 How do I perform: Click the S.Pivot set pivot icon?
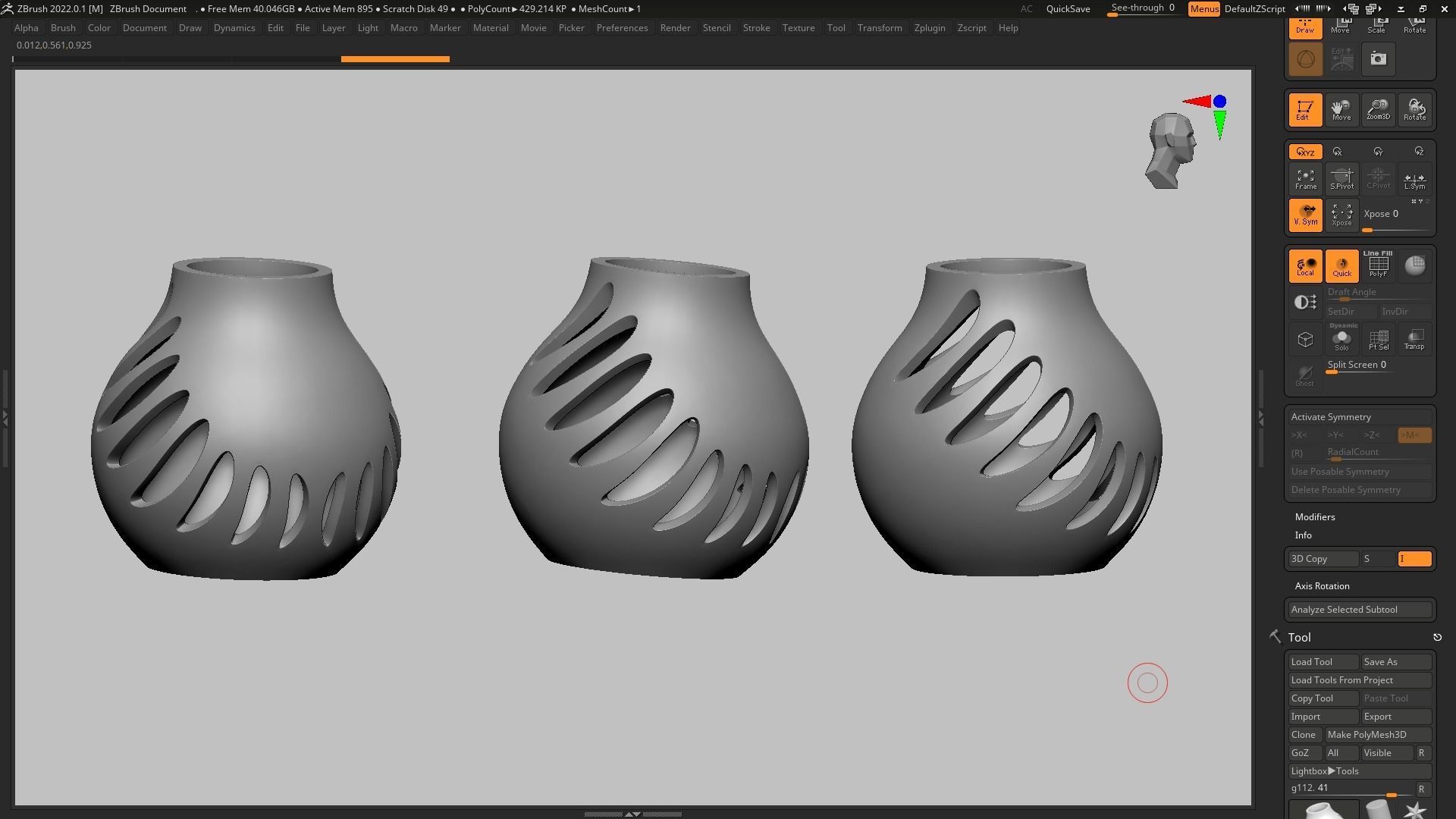click(x=1341, y=179)
